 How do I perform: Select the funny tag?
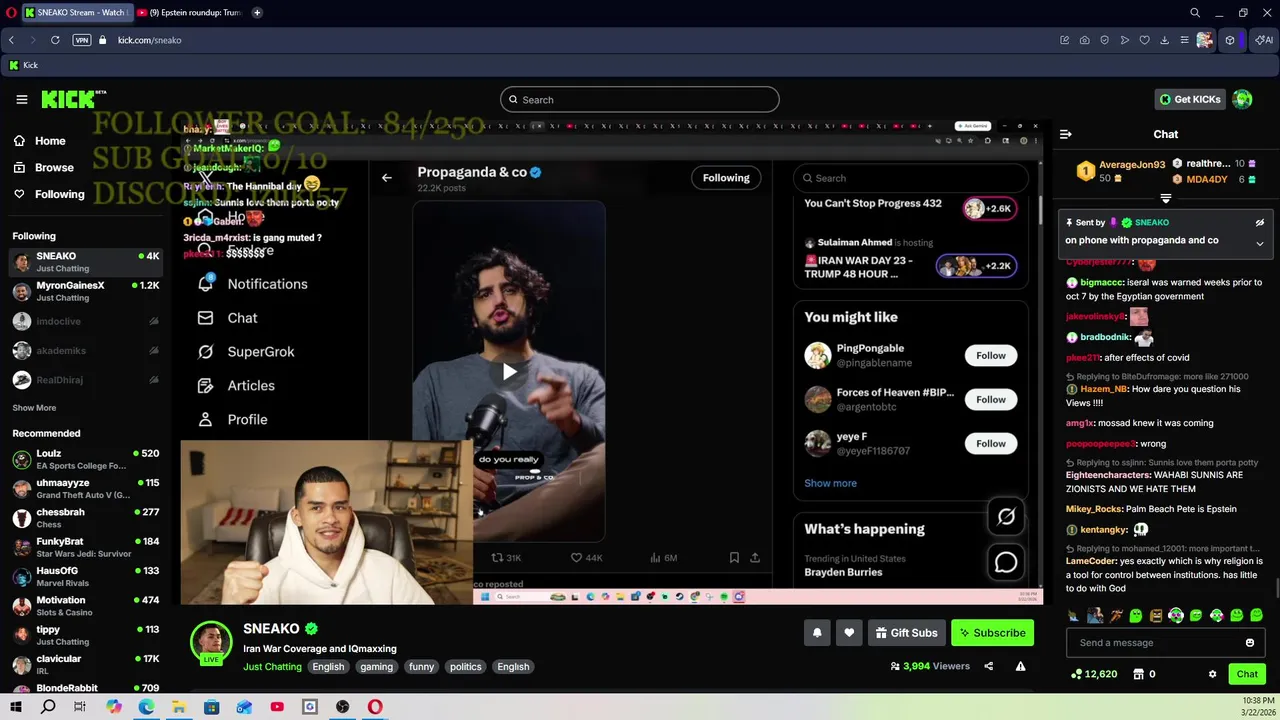tap(421, 667)
